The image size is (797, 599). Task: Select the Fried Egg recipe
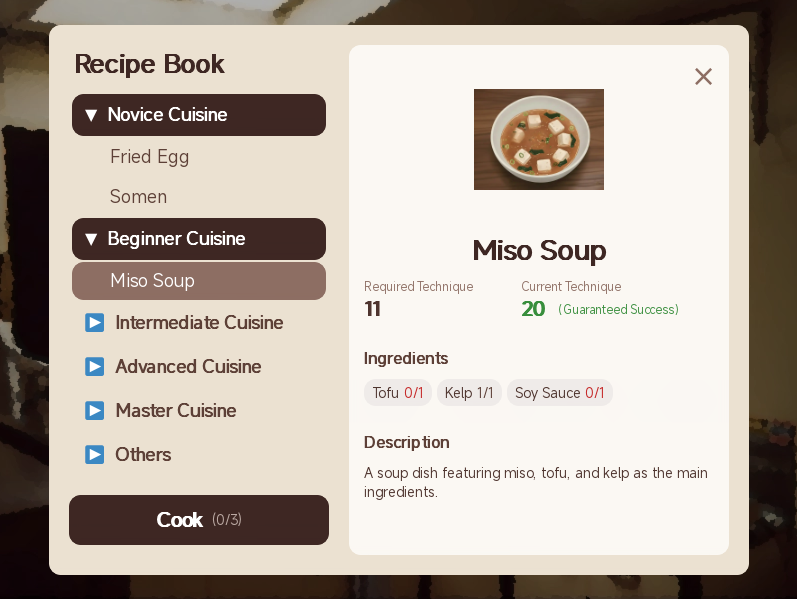(149, 157)
